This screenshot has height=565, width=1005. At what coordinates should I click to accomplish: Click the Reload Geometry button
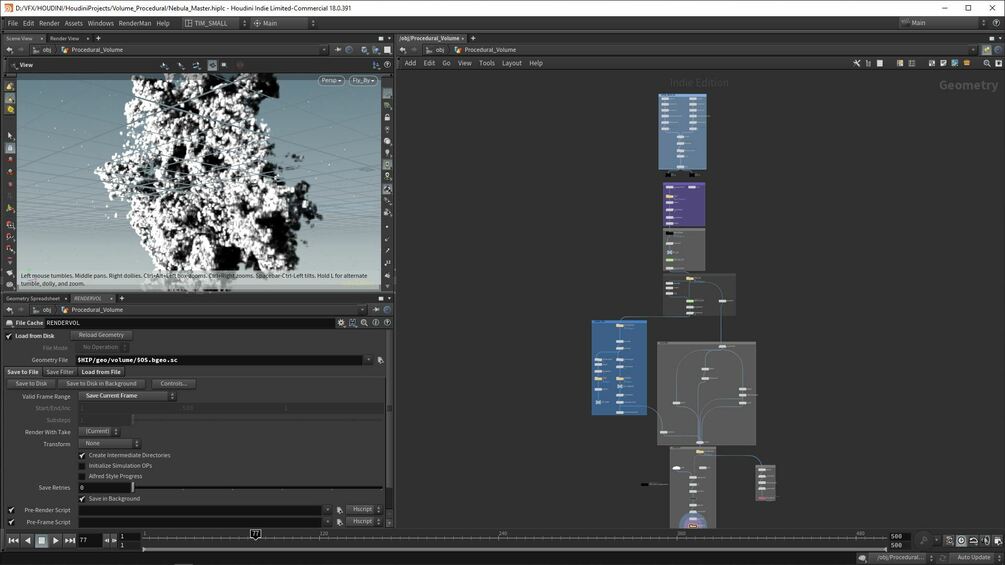[x=101, y=335]
